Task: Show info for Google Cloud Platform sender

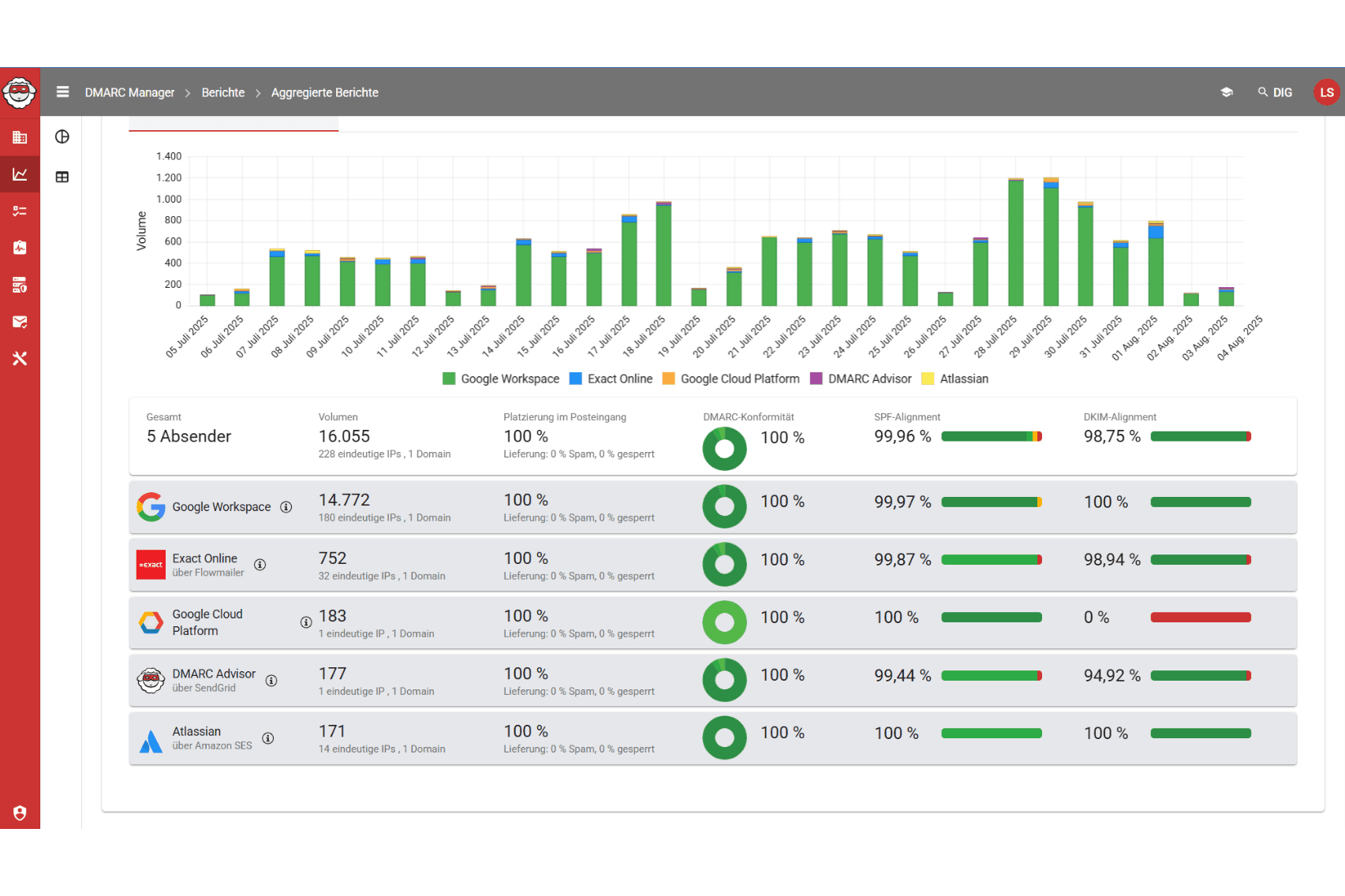Action: point(306,622)
